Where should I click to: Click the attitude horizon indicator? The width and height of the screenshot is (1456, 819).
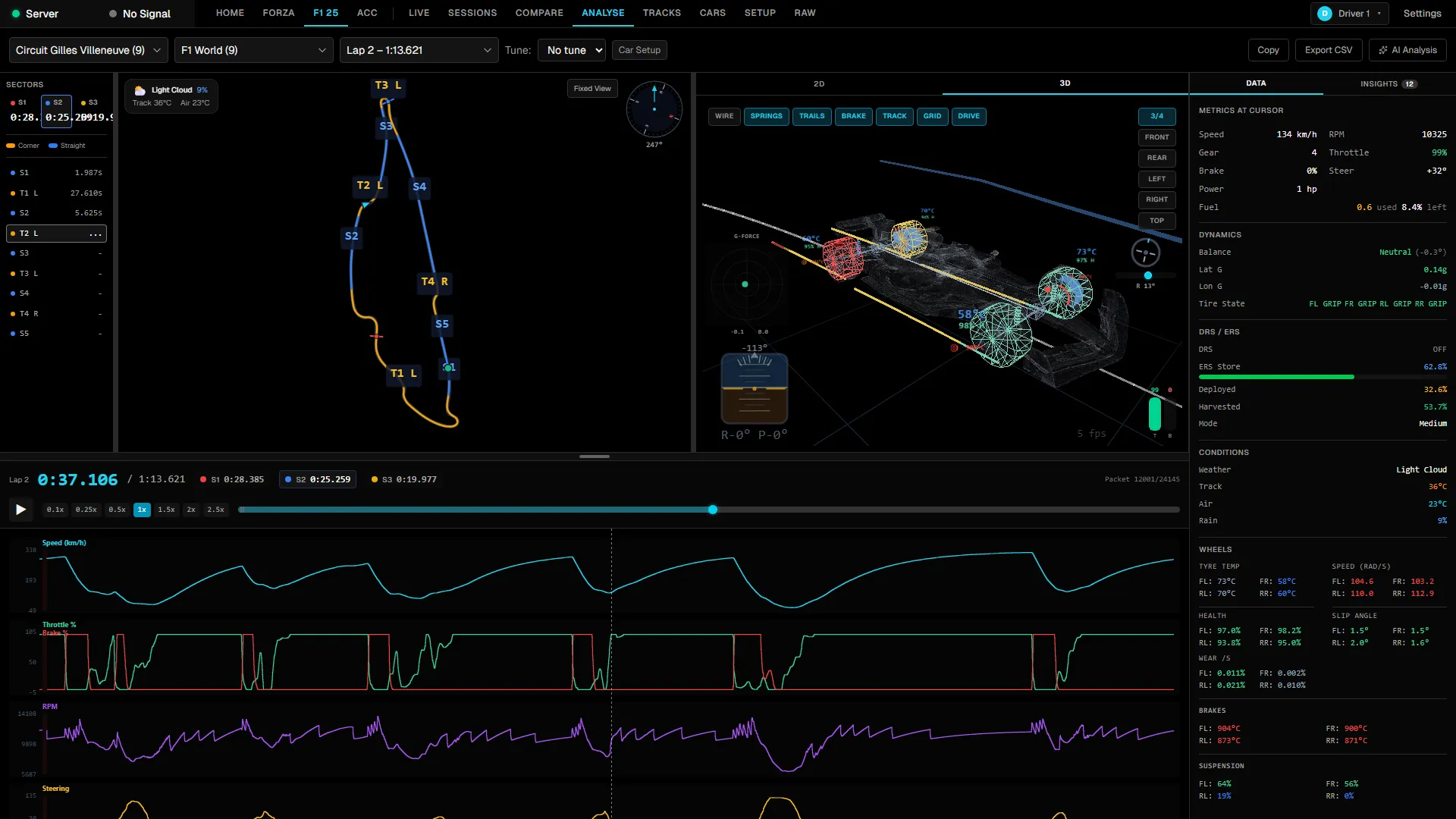(x=755, y=388)
